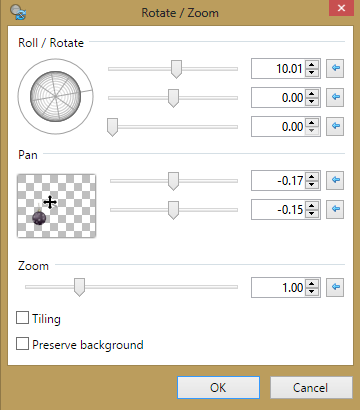360x410 pixels.
Task: Click the angle slider thumb
Action: [176, 69]
